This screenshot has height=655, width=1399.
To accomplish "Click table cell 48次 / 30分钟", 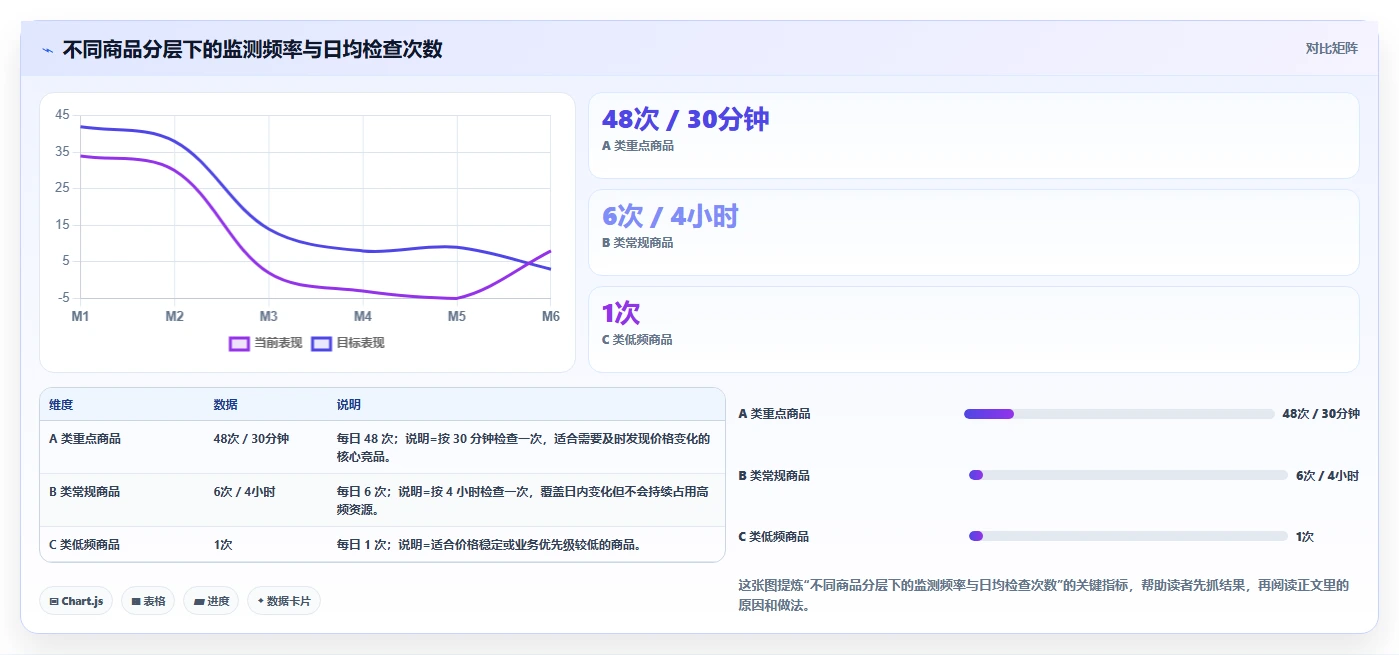I will 251,439.
